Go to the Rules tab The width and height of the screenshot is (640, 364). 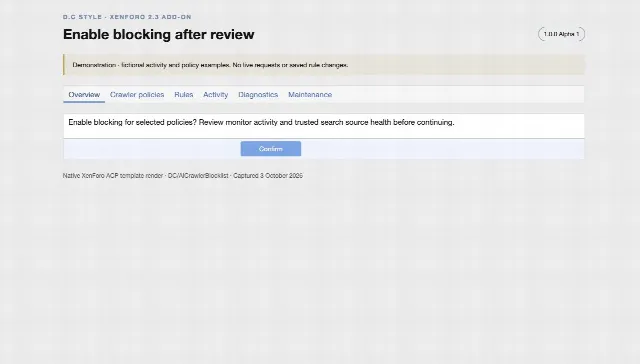(x=184, y=95)
